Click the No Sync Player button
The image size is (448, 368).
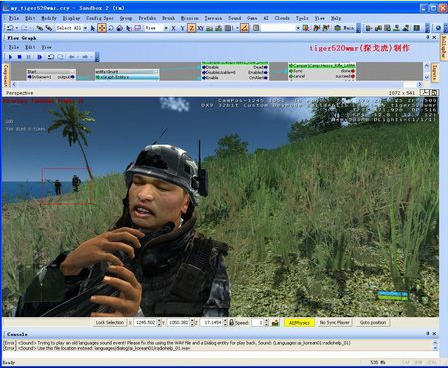(334, 323)
